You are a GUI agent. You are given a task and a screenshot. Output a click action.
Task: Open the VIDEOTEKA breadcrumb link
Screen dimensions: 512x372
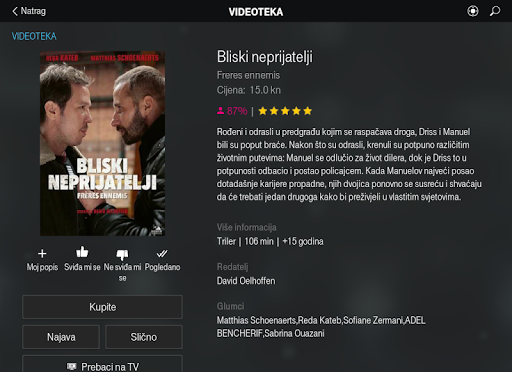tap(34, 36)
